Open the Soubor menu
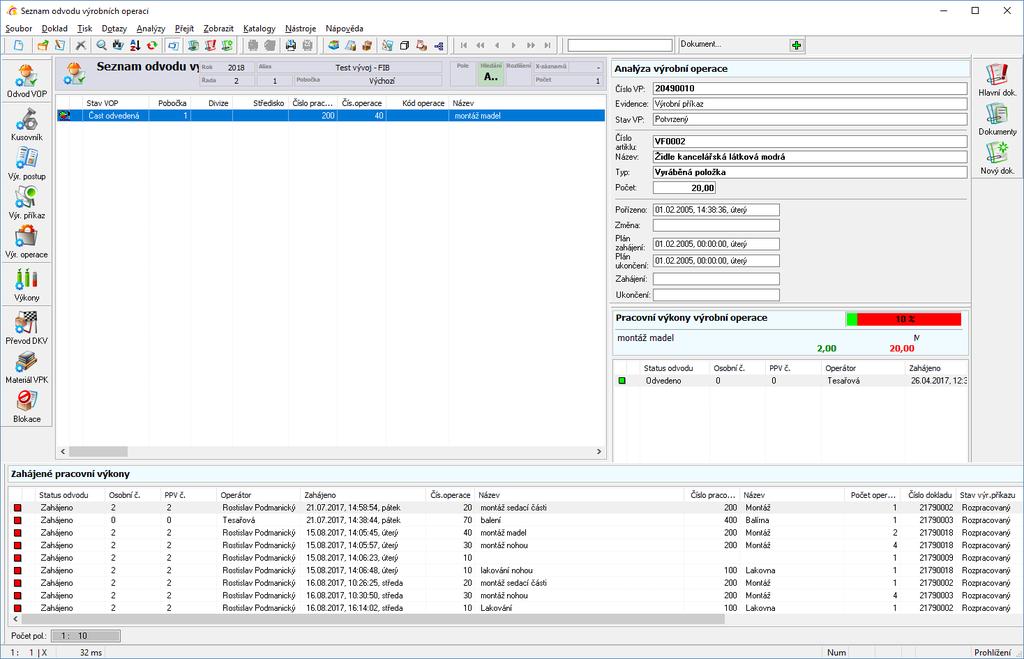1024x659 pixels. pyautogui.click(x=18, y=29)
